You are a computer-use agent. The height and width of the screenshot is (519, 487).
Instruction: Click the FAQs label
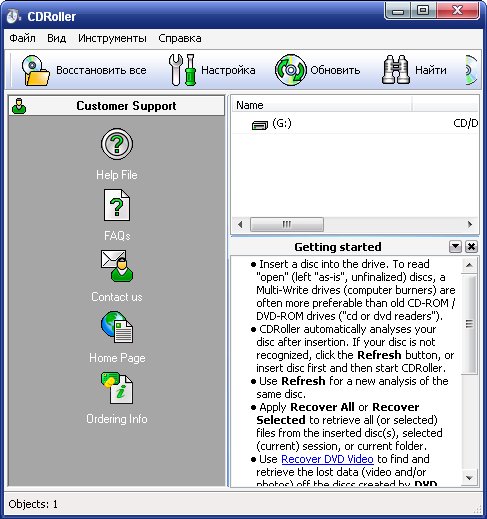point(117,236)
